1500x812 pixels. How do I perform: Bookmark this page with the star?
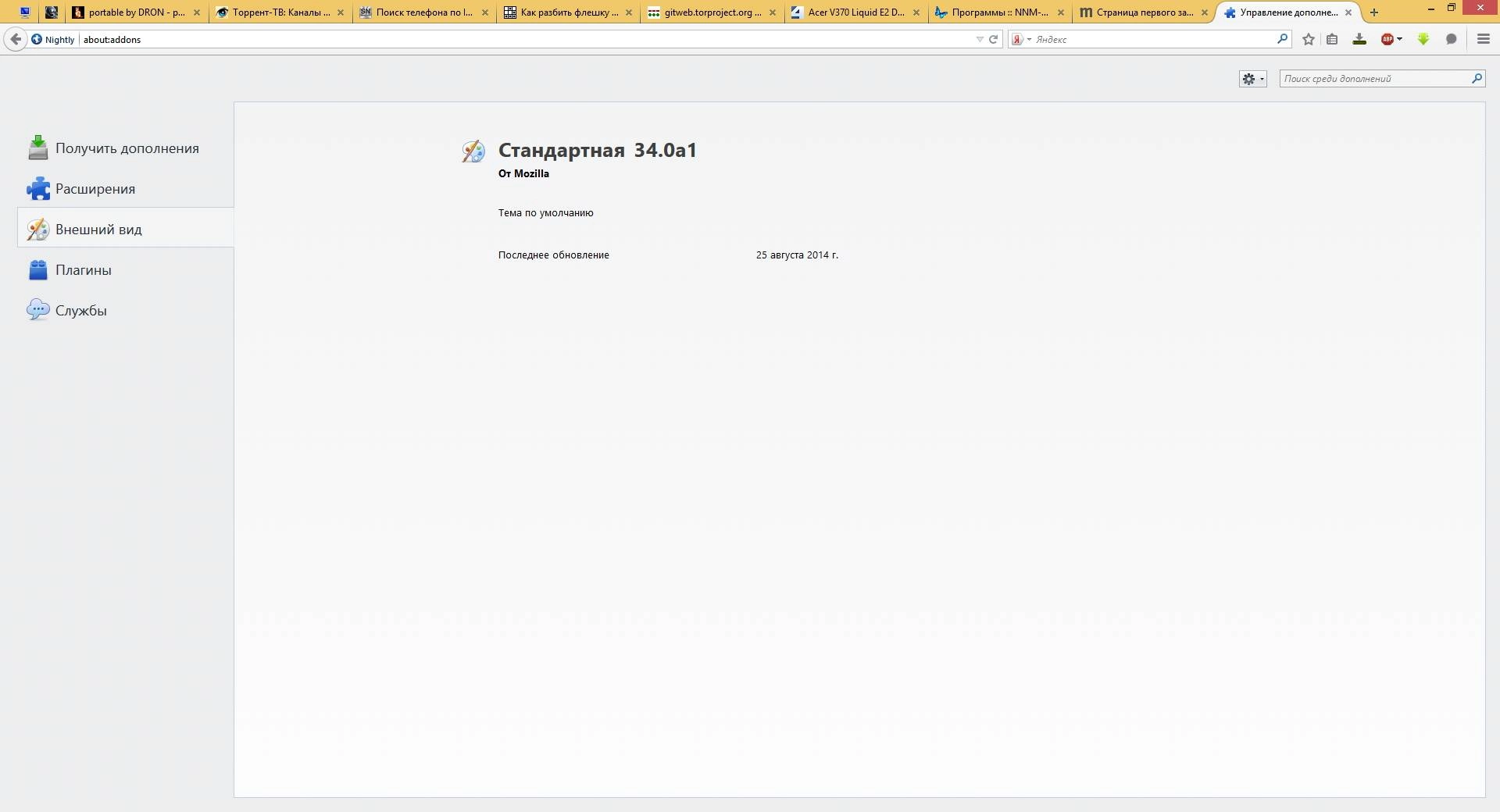pyautogui.click(x=1309, y=39)
